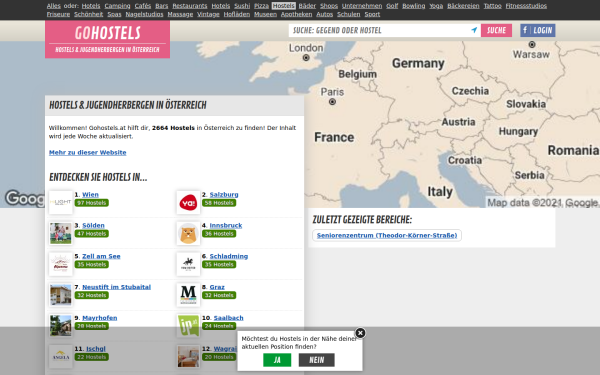Select the highlighted Hostels category

[x=284, y=6]
